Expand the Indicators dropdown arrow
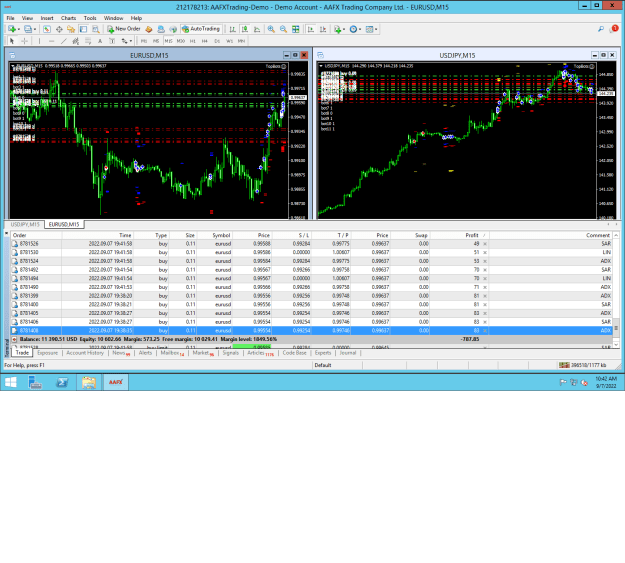This screenshot has height=563, width=625. point(344,29)
